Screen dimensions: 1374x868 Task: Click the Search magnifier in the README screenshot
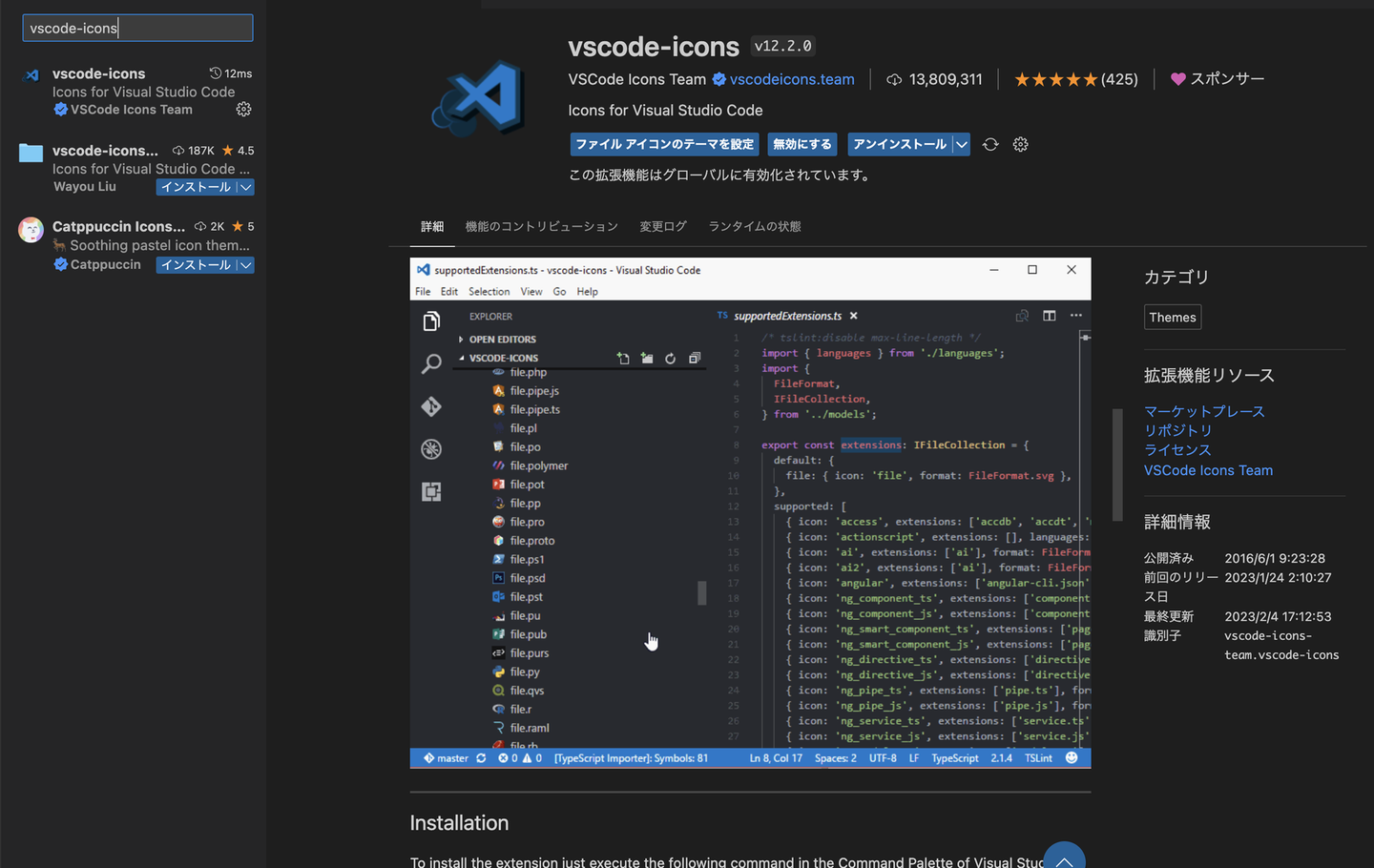coord(431,363)
